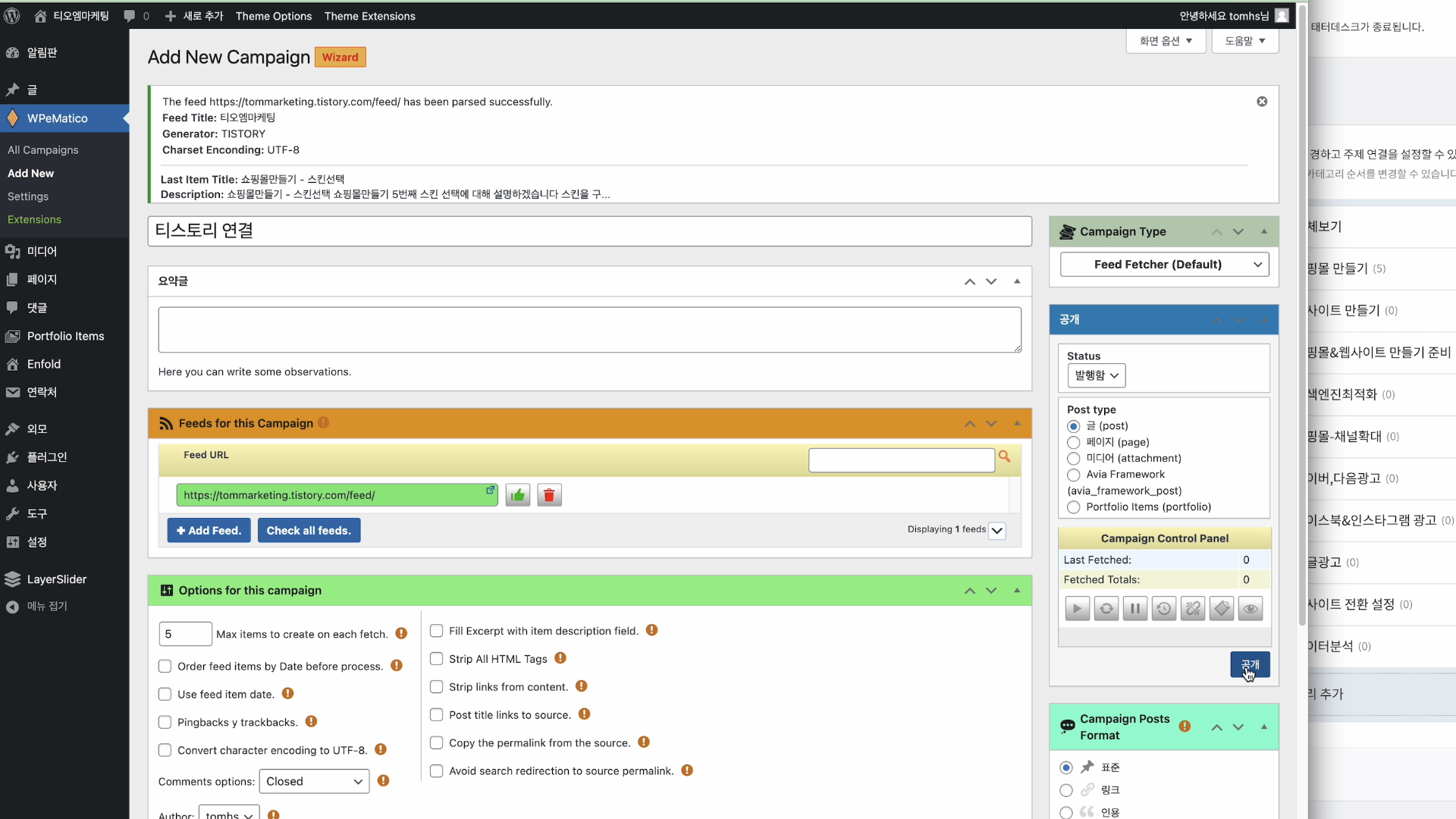Click the feed search input box
This screenshot has height=819, width=1456.
coord(902,460)
